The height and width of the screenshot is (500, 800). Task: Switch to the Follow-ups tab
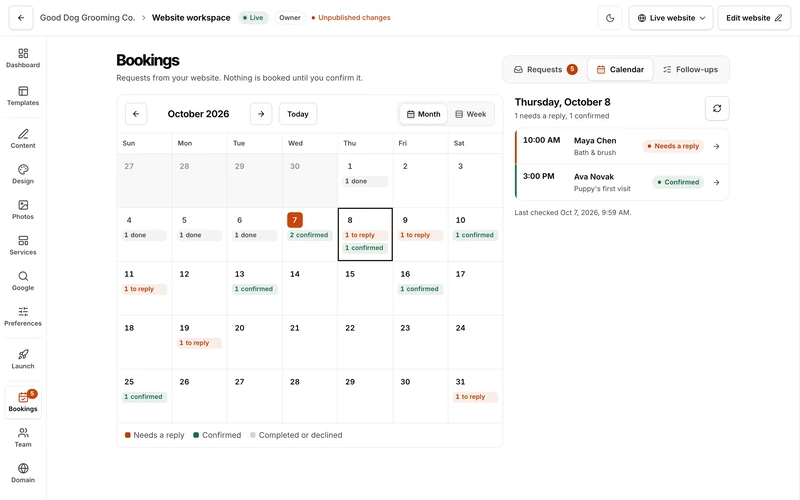coord(690,69)
